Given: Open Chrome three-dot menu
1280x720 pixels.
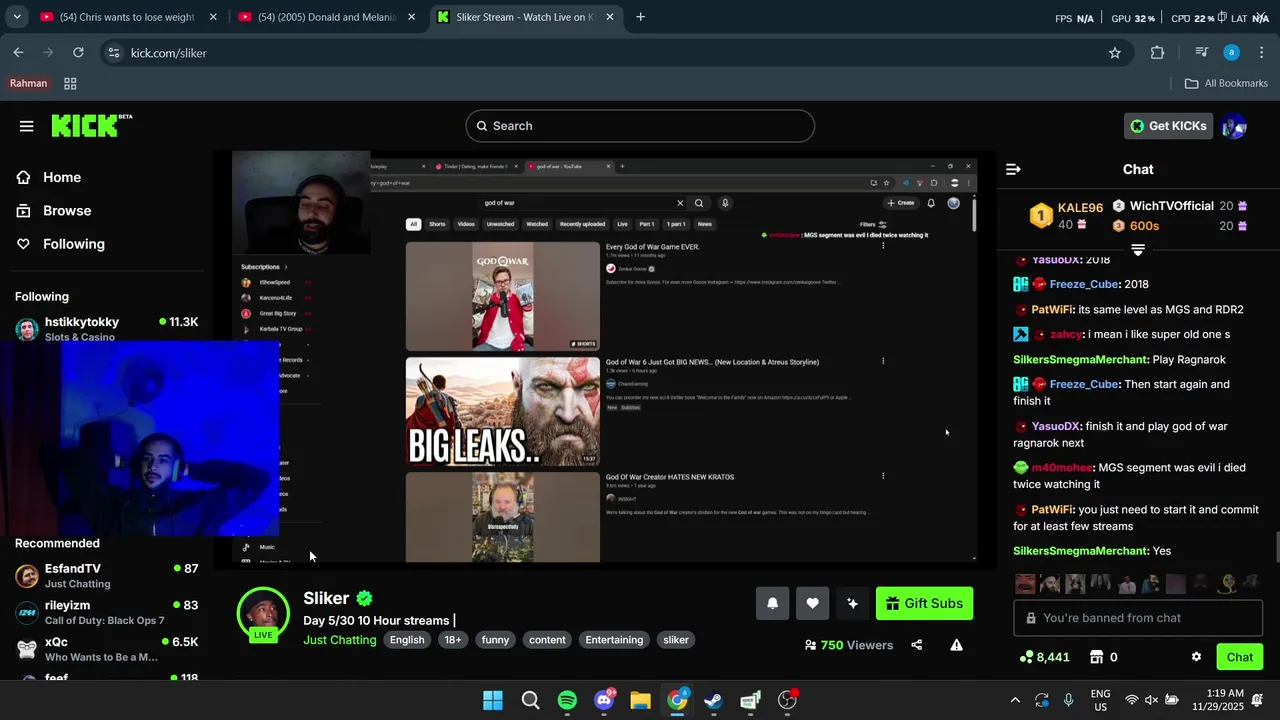Looking at the screenshot, I should [1262, 53].
